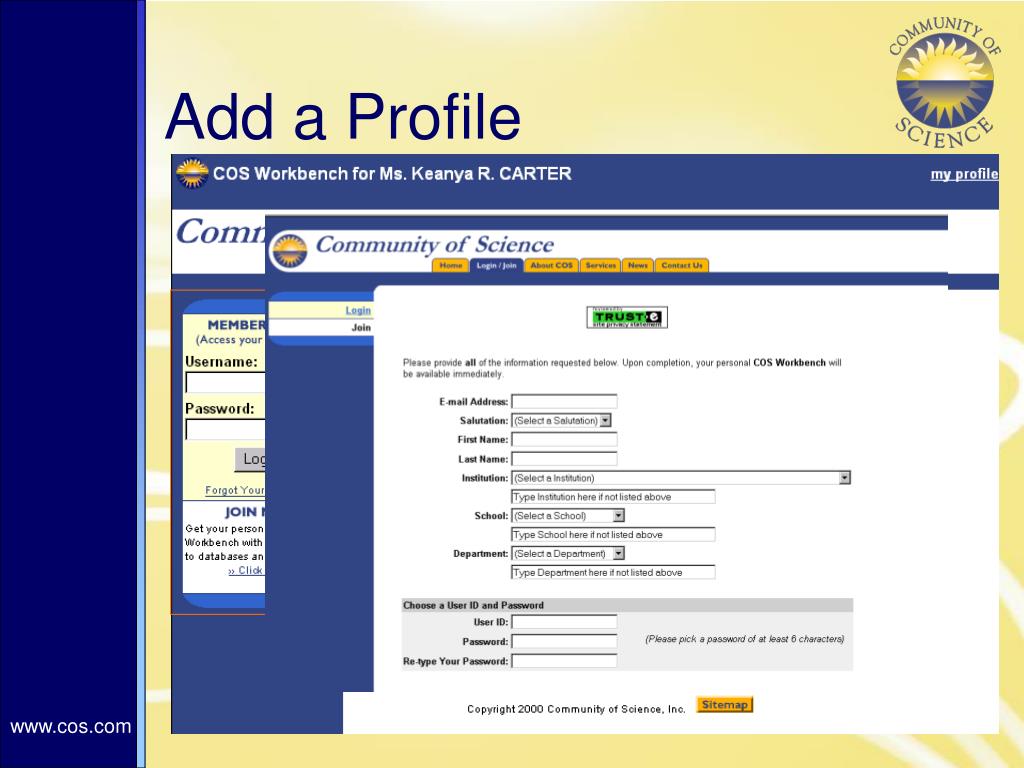This screenshot has width=1024, height=768.
Task: Click the my profile link
Action: coord(964,174)
